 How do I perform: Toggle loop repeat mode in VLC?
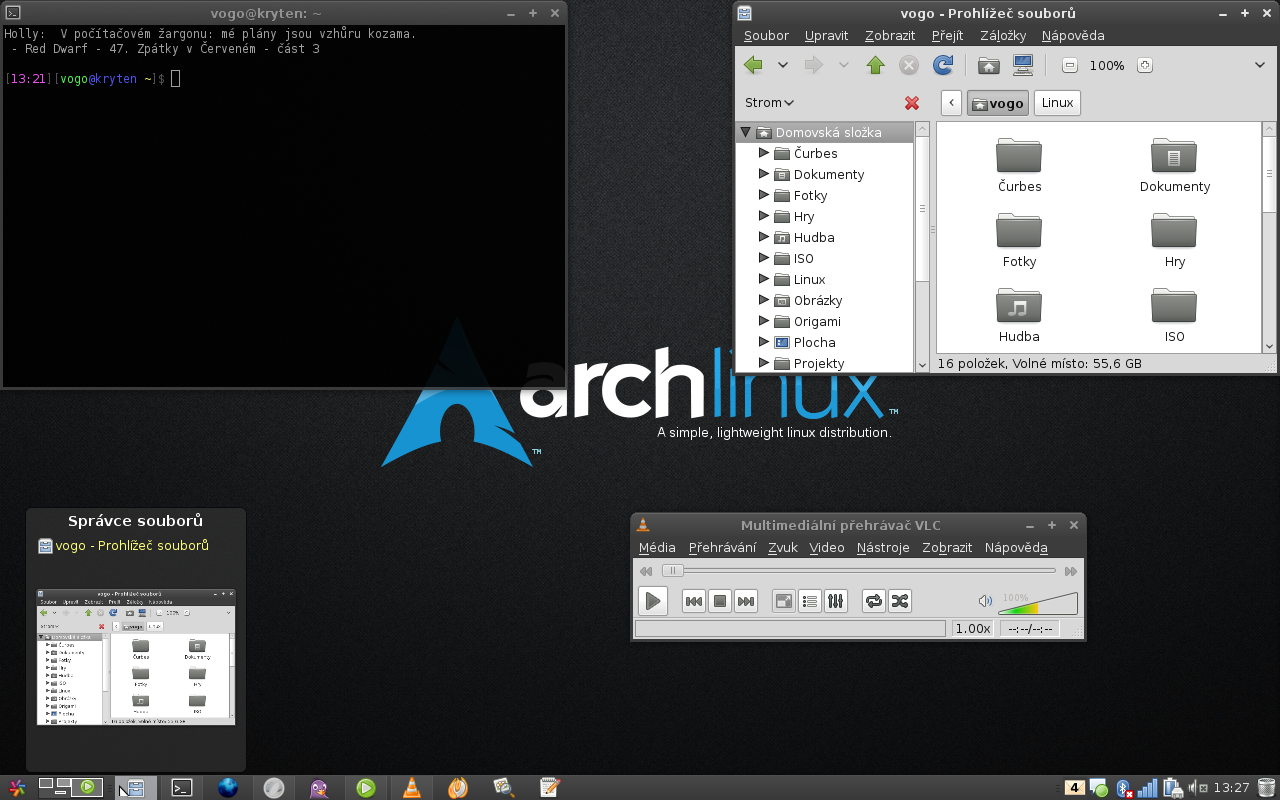coord(874,601)
